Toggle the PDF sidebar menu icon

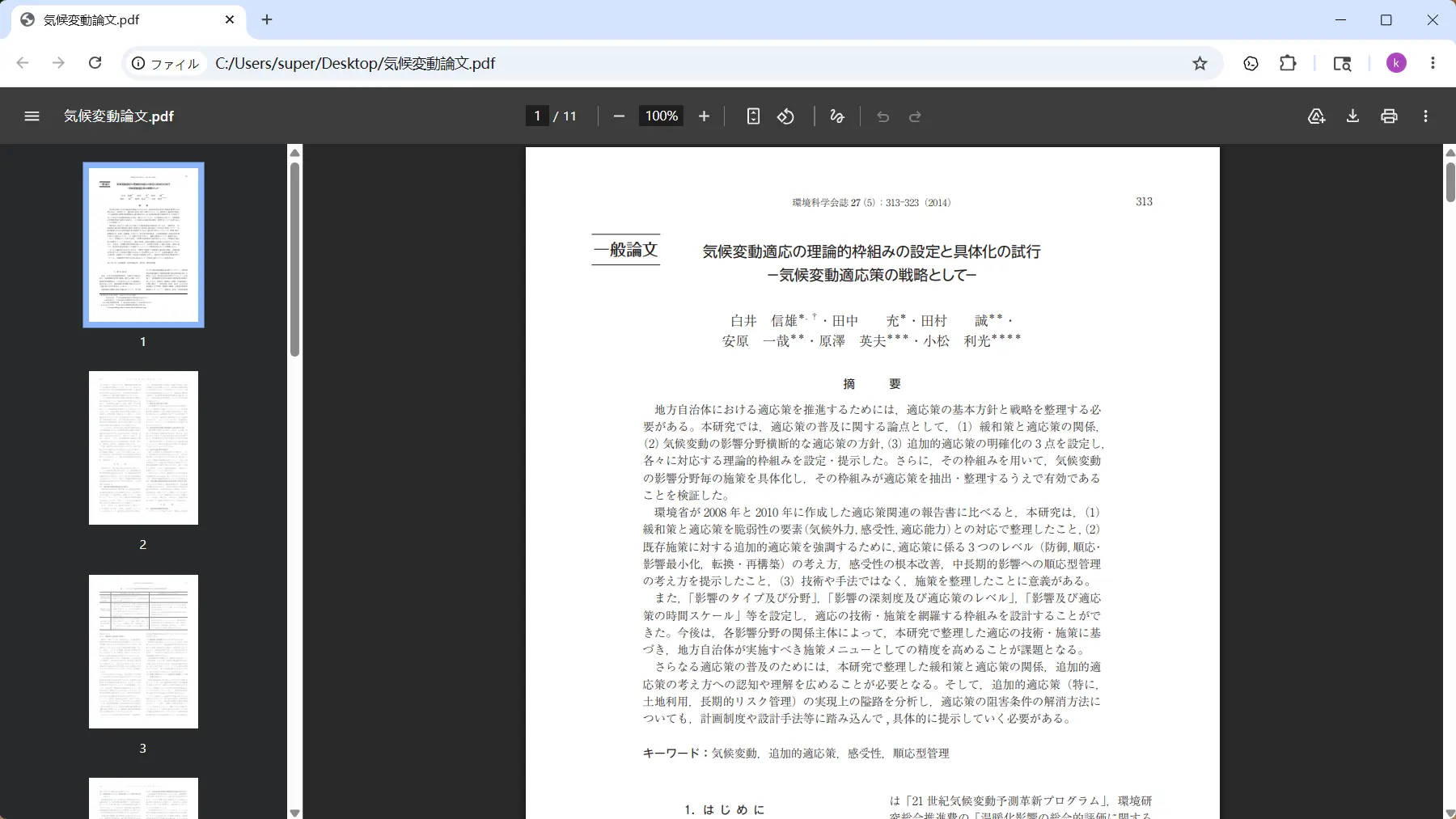(x=32, y=116)
